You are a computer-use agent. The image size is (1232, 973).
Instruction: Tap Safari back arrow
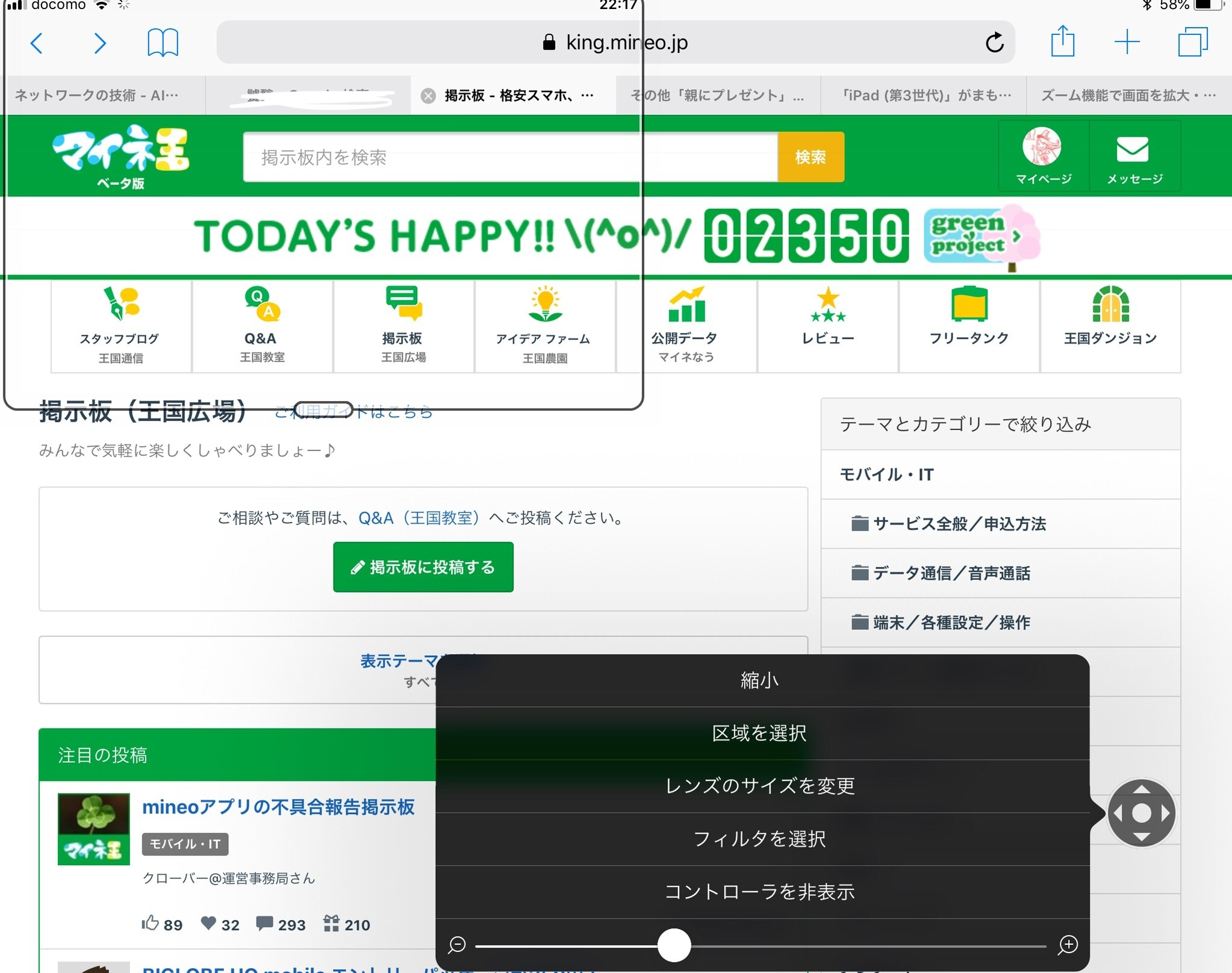(x=37, y=43)
